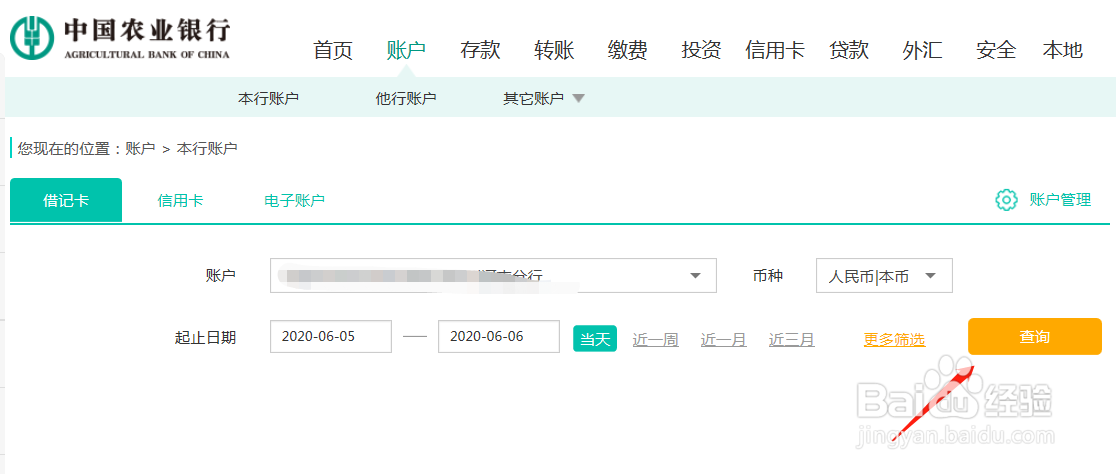Open the 账户管理 link

[x=1060, y=200]
